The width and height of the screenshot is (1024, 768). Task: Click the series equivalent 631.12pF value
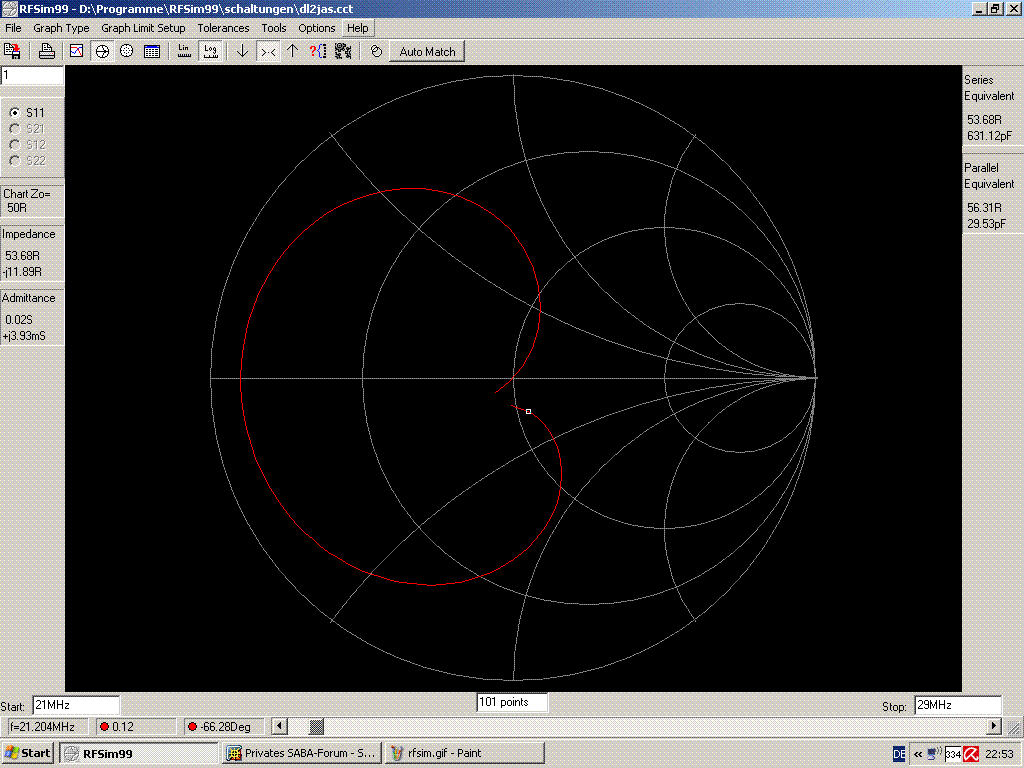tap(989, 136)
